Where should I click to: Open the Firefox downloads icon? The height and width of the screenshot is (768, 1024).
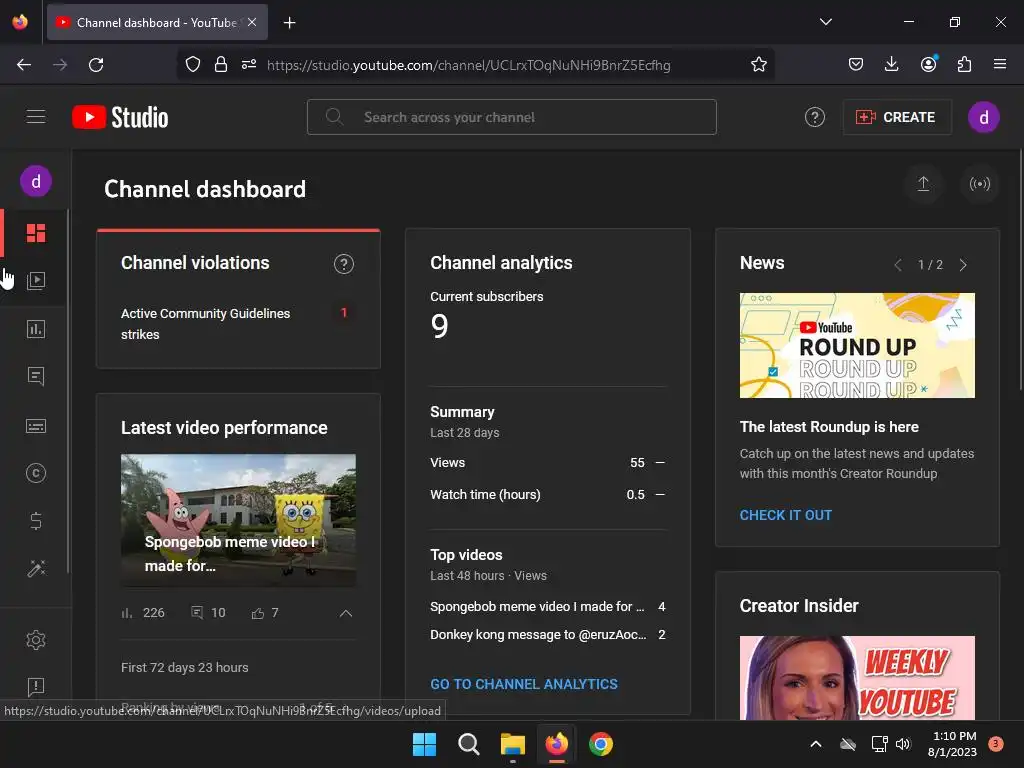coord(891,64)
